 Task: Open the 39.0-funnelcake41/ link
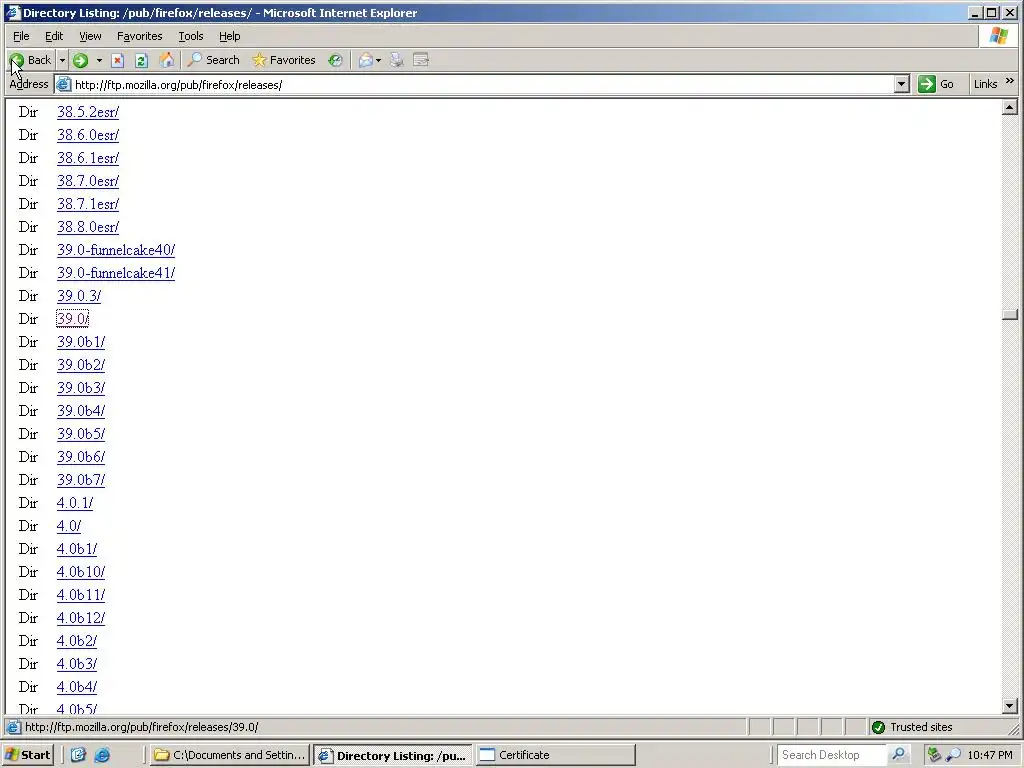(x=116, y=273)
